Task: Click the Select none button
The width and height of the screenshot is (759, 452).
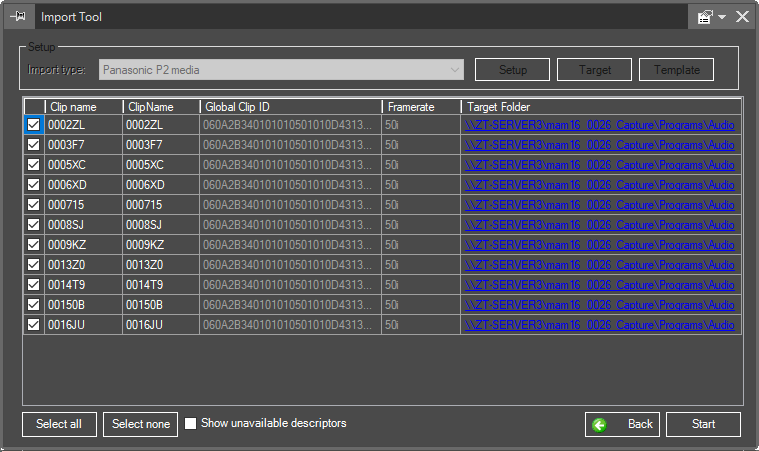Action: 141,424
